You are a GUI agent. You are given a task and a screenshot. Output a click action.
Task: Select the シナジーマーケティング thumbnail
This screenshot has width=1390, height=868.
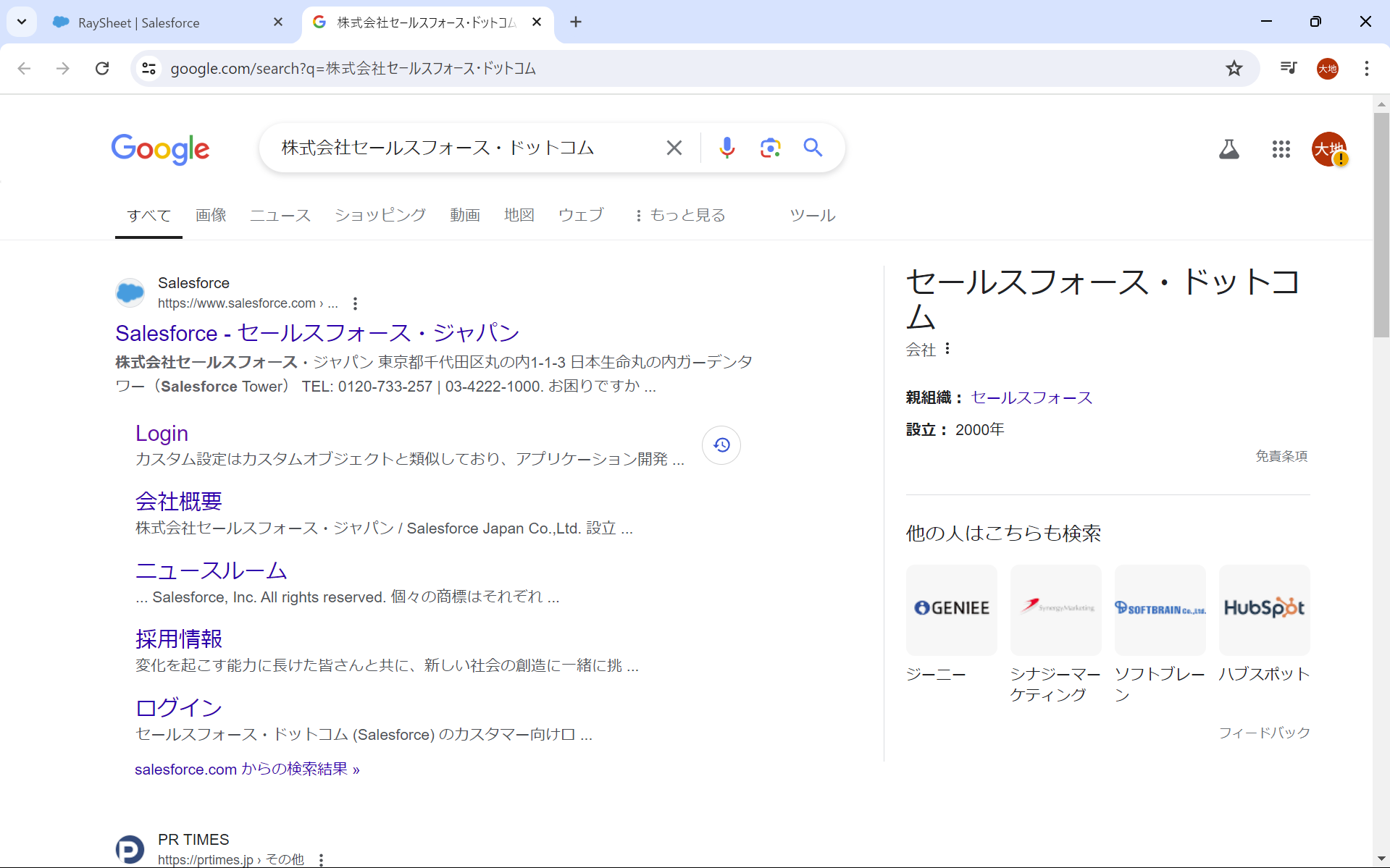point(1056,610)
